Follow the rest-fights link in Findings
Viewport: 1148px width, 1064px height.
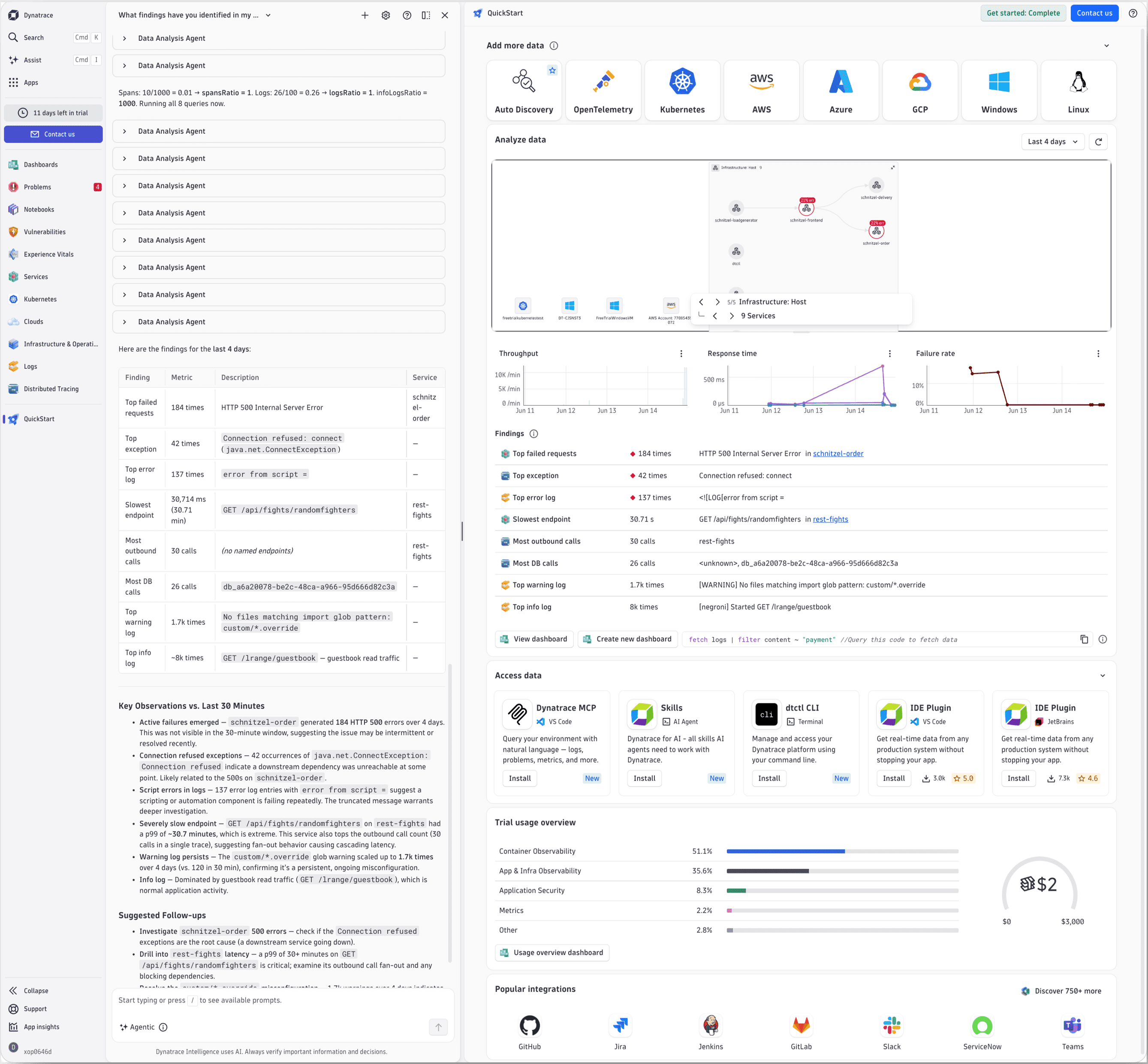830,519
